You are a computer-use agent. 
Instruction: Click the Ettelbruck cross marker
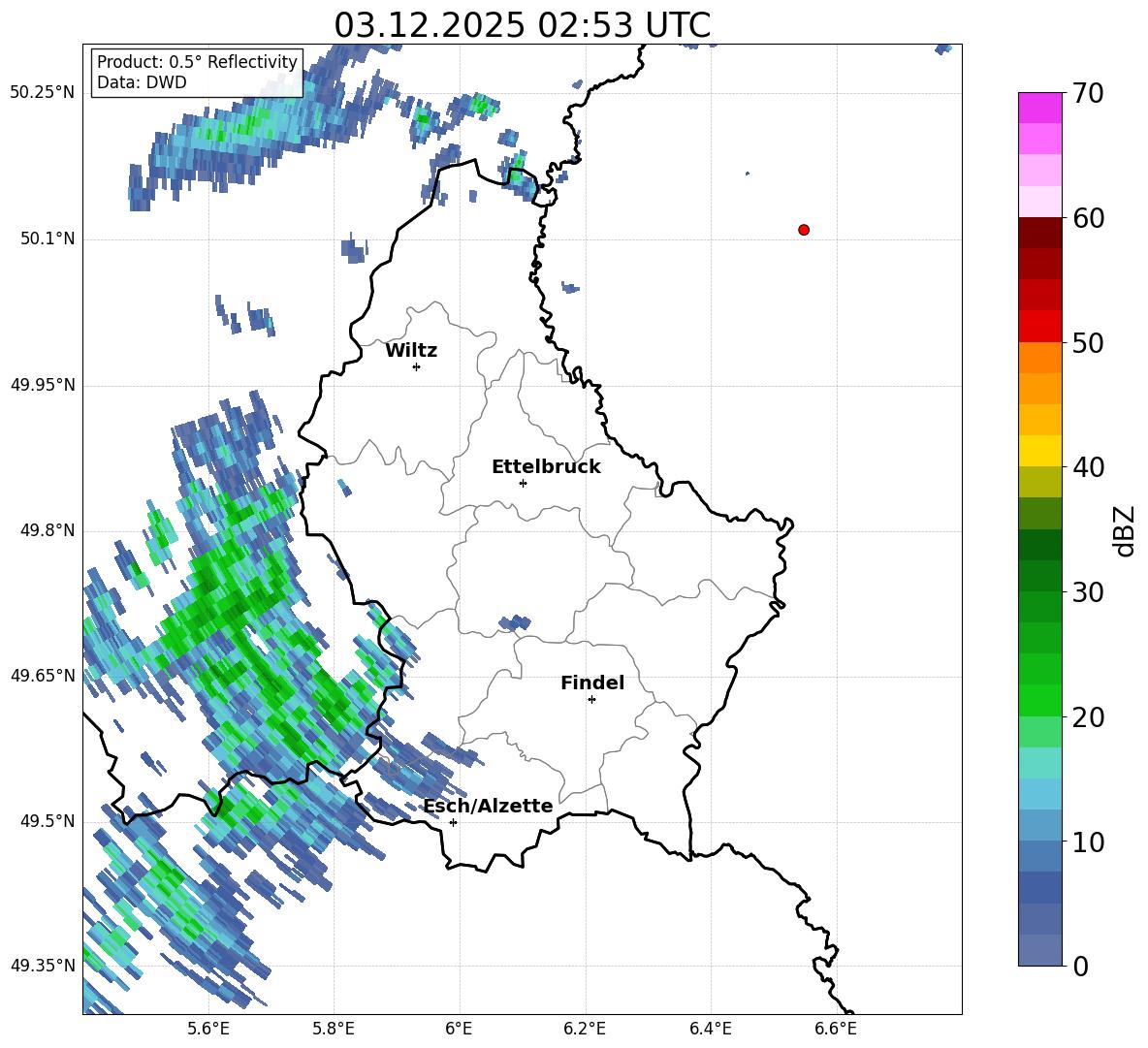523,483
